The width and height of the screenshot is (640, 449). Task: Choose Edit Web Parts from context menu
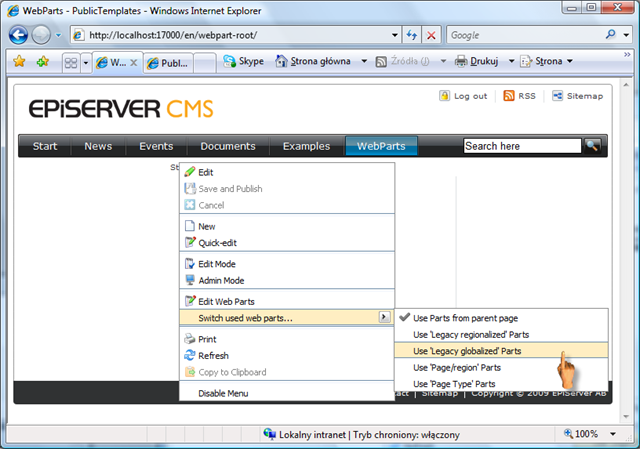point(226,301)
